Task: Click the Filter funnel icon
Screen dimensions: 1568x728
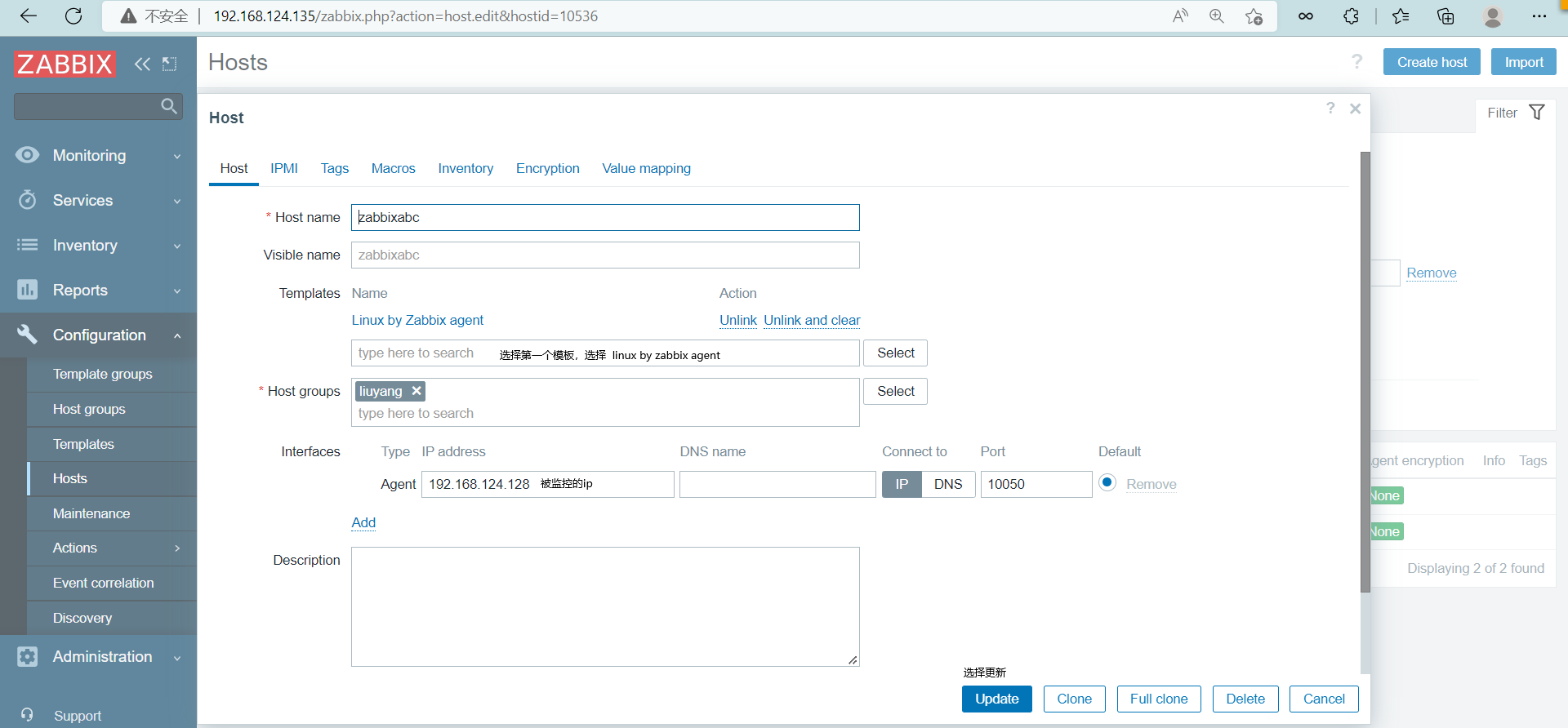Action: pos(1537,113)
